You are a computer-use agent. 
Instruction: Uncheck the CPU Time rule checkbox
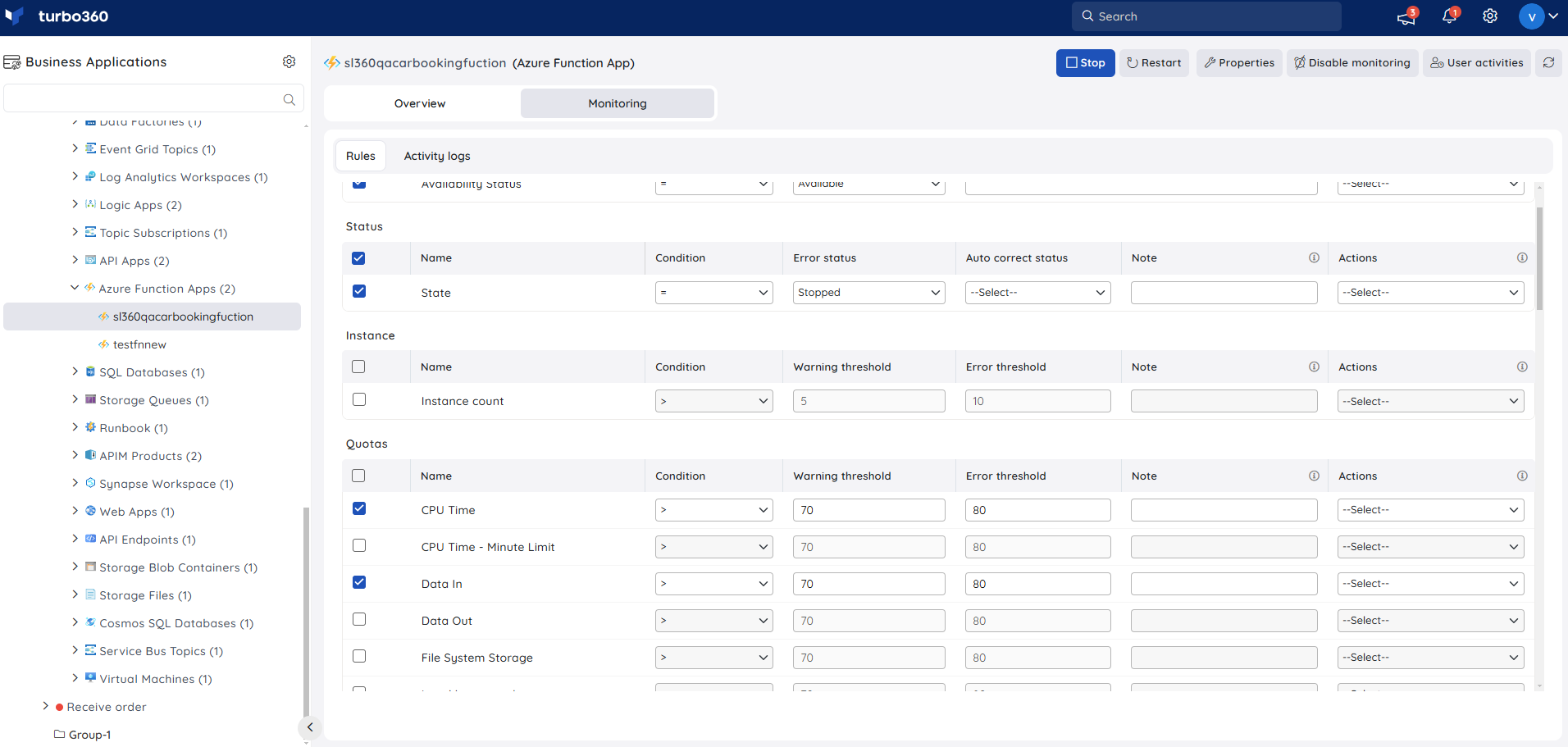click(359, 508)
